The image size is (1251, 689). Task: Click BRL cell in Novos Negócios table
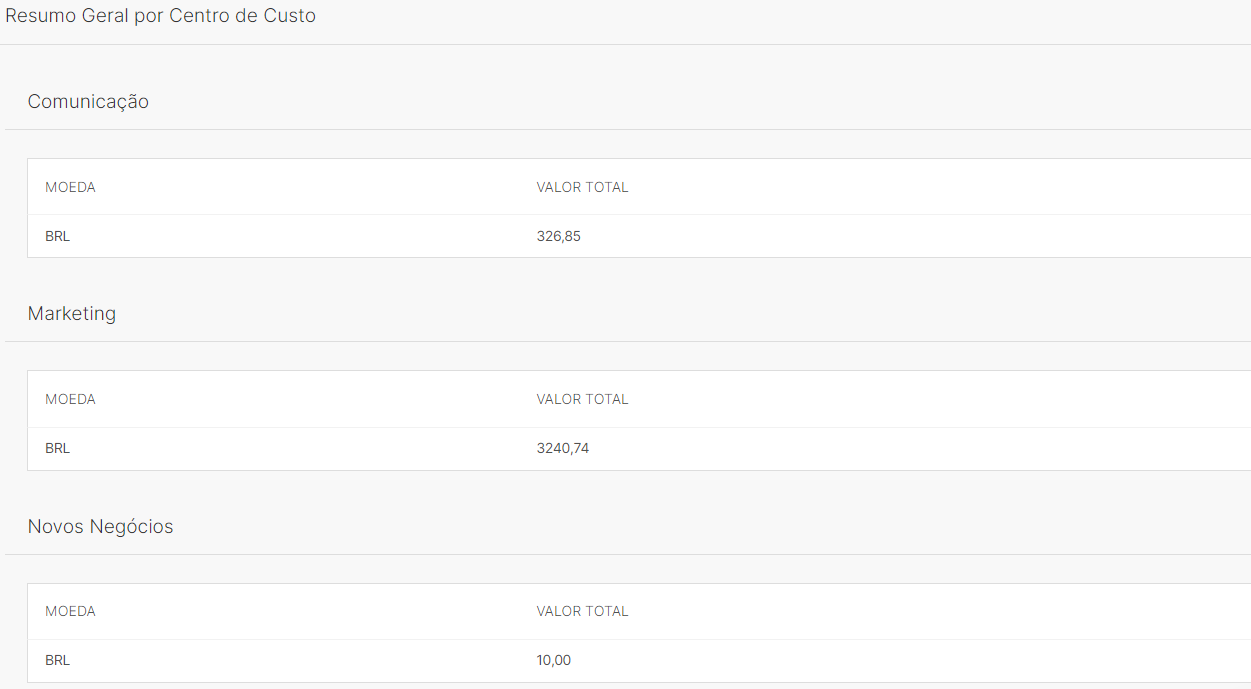[57, 661]
